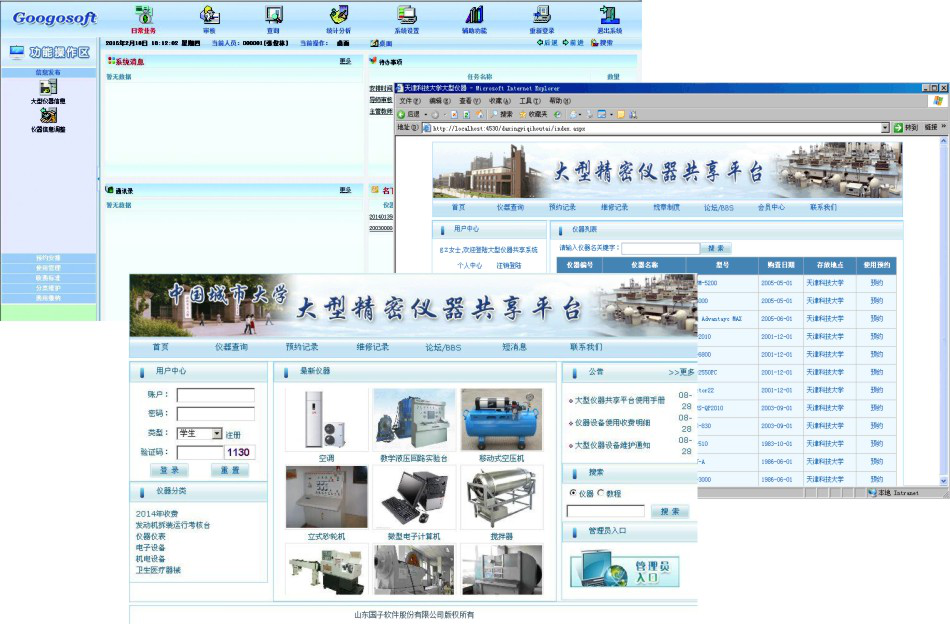The width and height of the screenshot is (950, 624).
Task: Open the 查询 query icon
Action: (x=274, y=15)
